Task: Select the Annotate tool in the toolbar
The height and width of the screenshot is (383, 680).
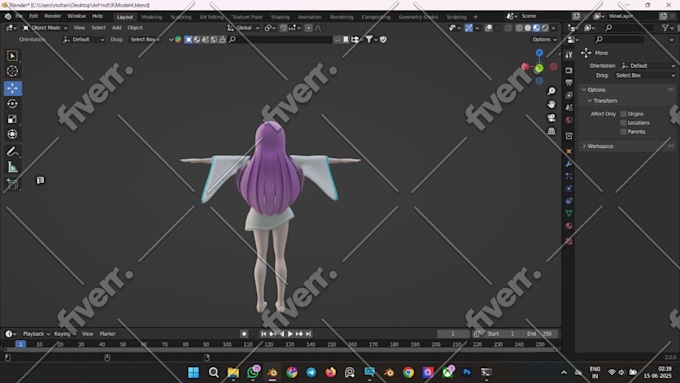Action: tap(12, 151)
